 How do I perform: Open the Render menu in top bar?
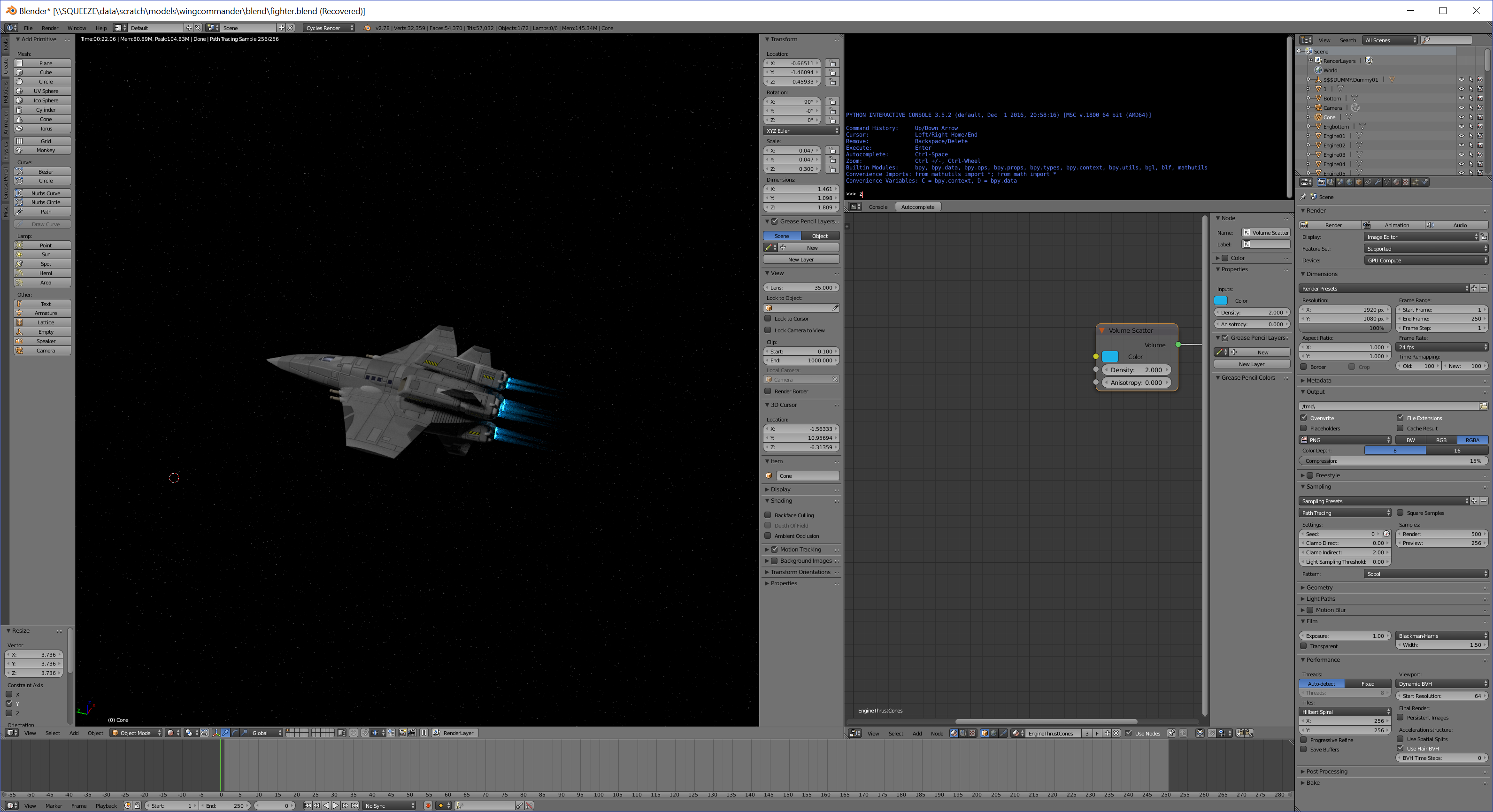(x=50, y=28)
